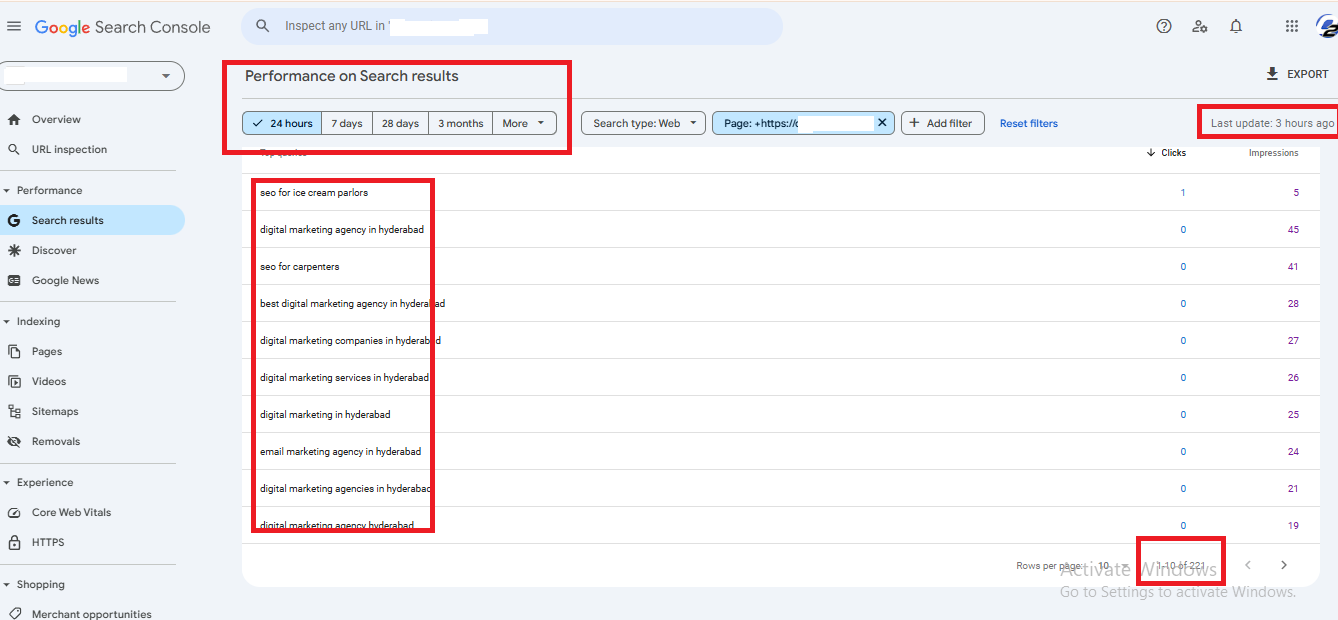Remove the Page filter with X
Screen dimensions: 1338x620
point(882,122)
